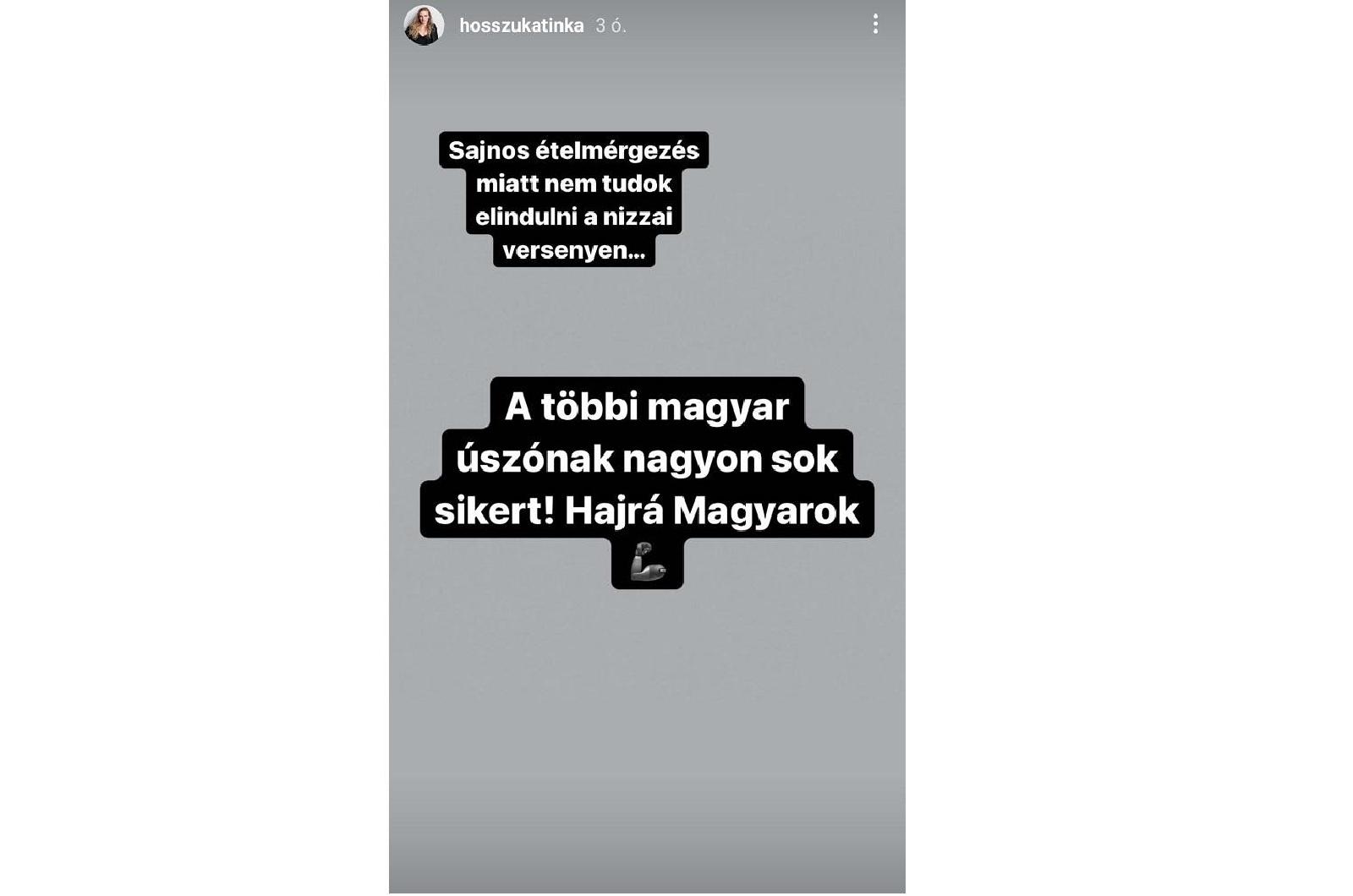Image resolution: width=1353 pixels, height=896 pixels.
Task: Click the hosszukatinka profile avatar
Action: [424, 25]
